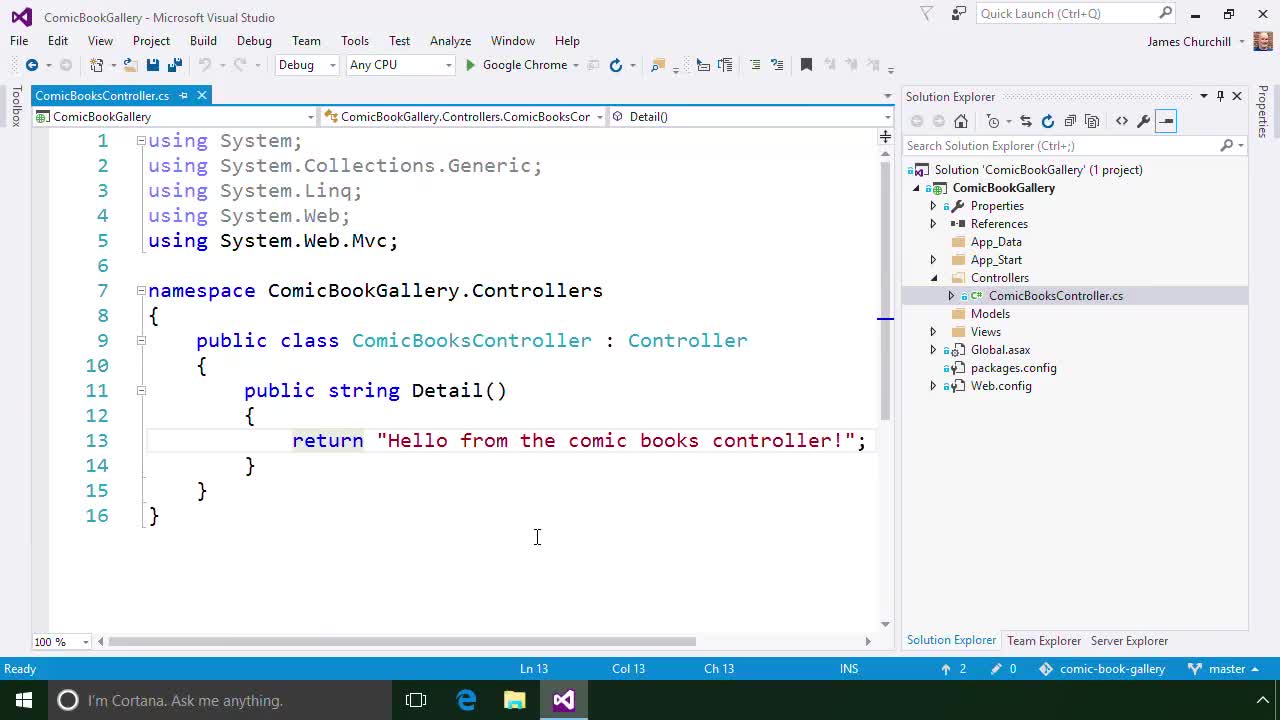Viewport: 1280px width, 720px height.
Task: Click the comic-book-gallery repository in status bar
Action: [1111, 669]
